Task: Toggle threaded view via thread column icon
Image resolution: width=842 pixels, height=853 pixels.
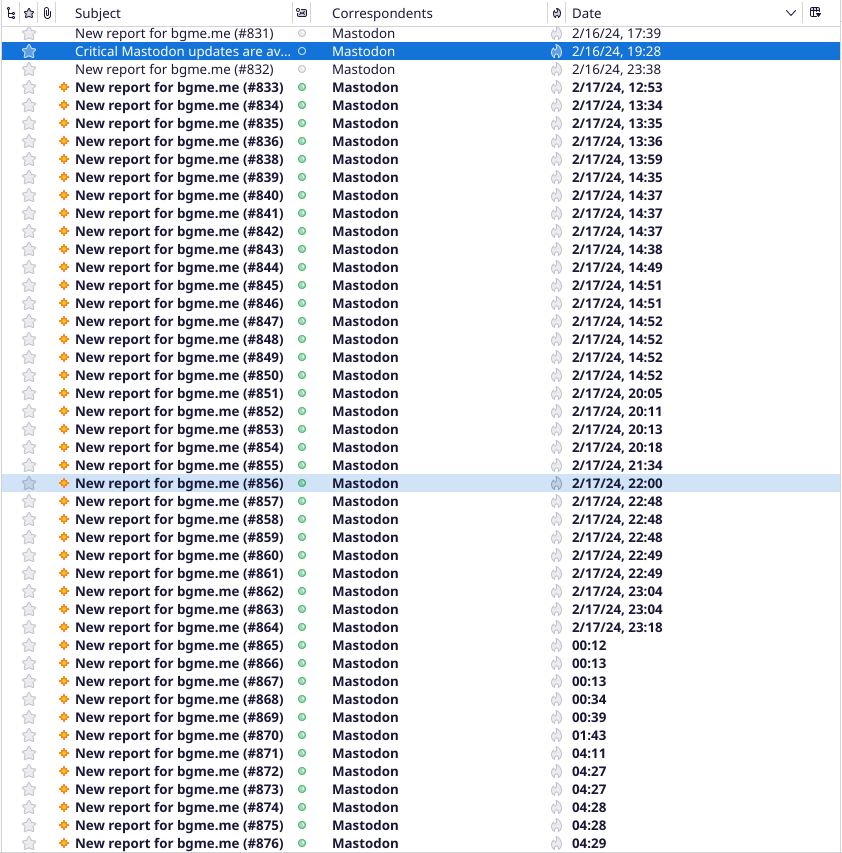Action: [x=10, y=12]
